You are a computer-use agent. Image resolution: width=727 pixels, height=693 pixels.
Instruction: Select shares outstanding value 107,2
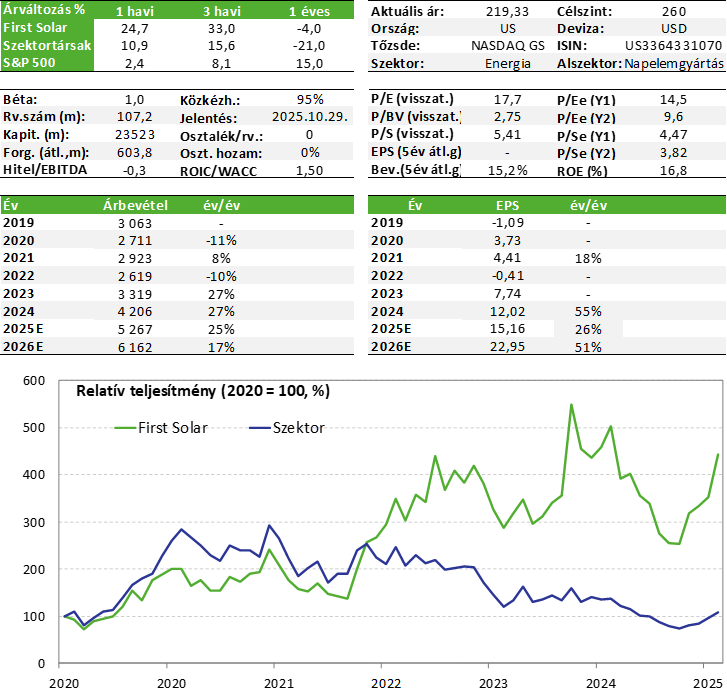tap(134, 117)
